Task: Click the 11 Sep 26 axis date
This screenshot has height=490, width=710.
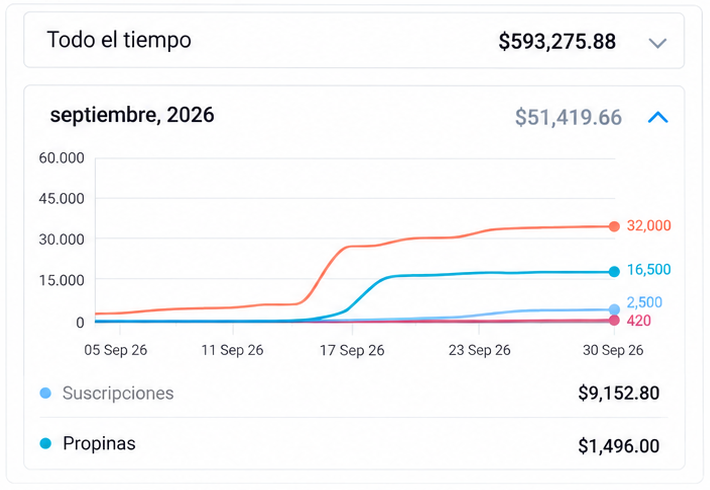Action: coord(232,350)
